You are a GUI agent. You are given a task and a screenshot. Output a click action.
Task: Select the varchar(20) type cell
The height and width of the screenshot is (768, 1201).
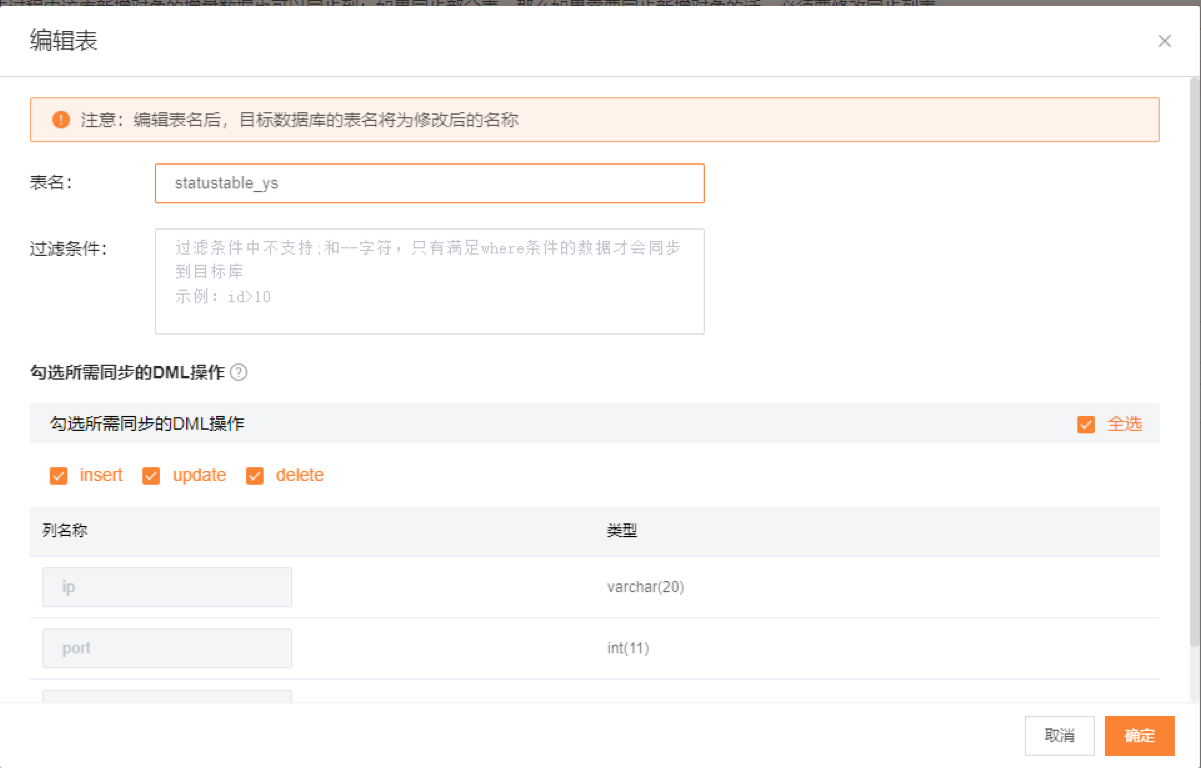click(645, 587)
